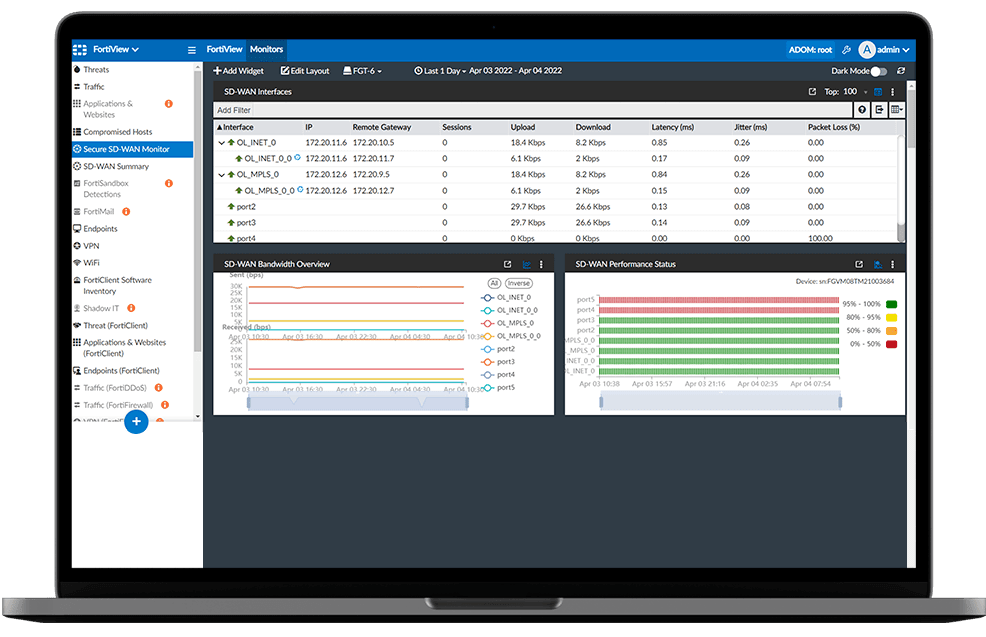
Task: Switch to the FortiView tab
Action: tap(224, 50)
